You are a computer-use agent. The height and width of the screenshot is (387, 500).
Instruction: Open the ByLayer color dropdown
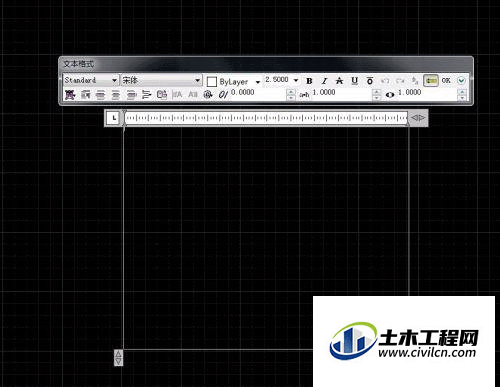[x=258, y=82]
